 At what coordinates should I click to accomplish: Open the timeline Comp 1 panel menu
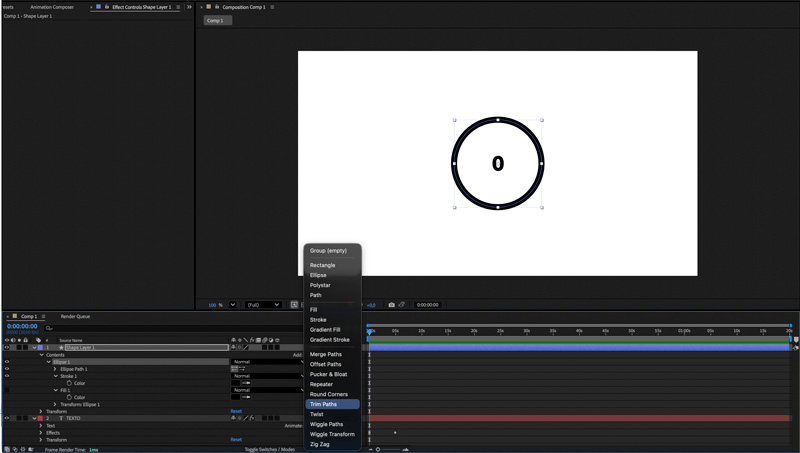click(43, 316)
